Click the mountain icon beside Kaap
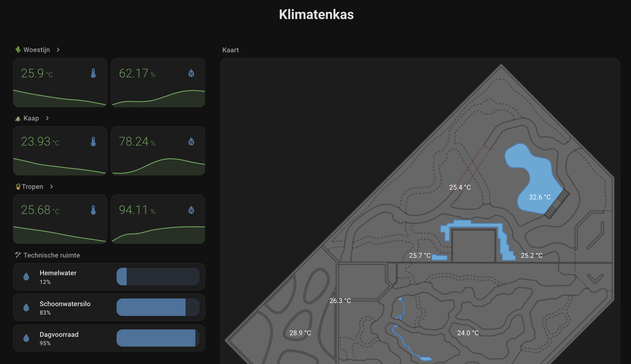The image size is (631, 364). (18, 118)
